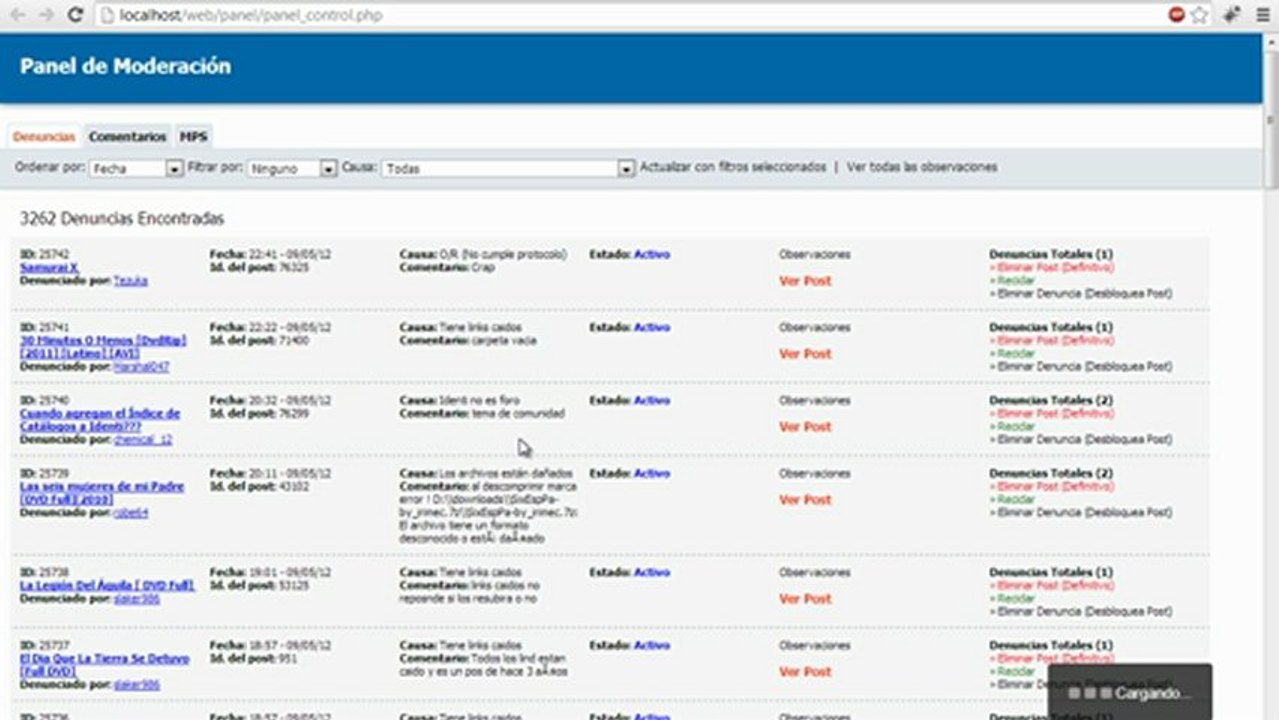Click Eliminar Post (Definitivo) for denuncia 25738
Screen dimensions: 1279x720
click(x=1054, y=586)
